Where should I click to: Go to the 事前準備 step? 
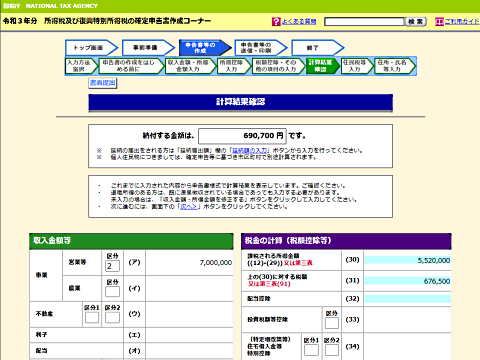click(x=148, y=48)
